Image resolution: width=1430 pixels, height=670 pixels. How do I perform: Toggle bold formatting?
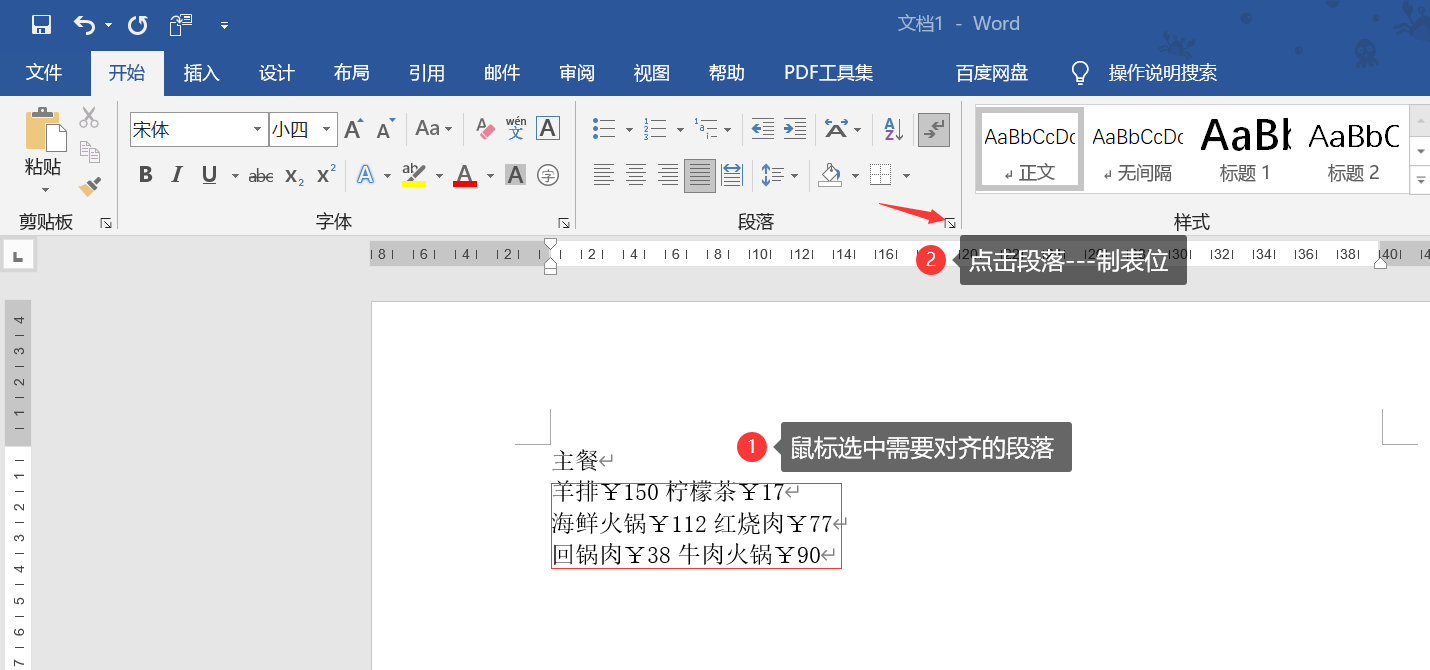point(145,175)
